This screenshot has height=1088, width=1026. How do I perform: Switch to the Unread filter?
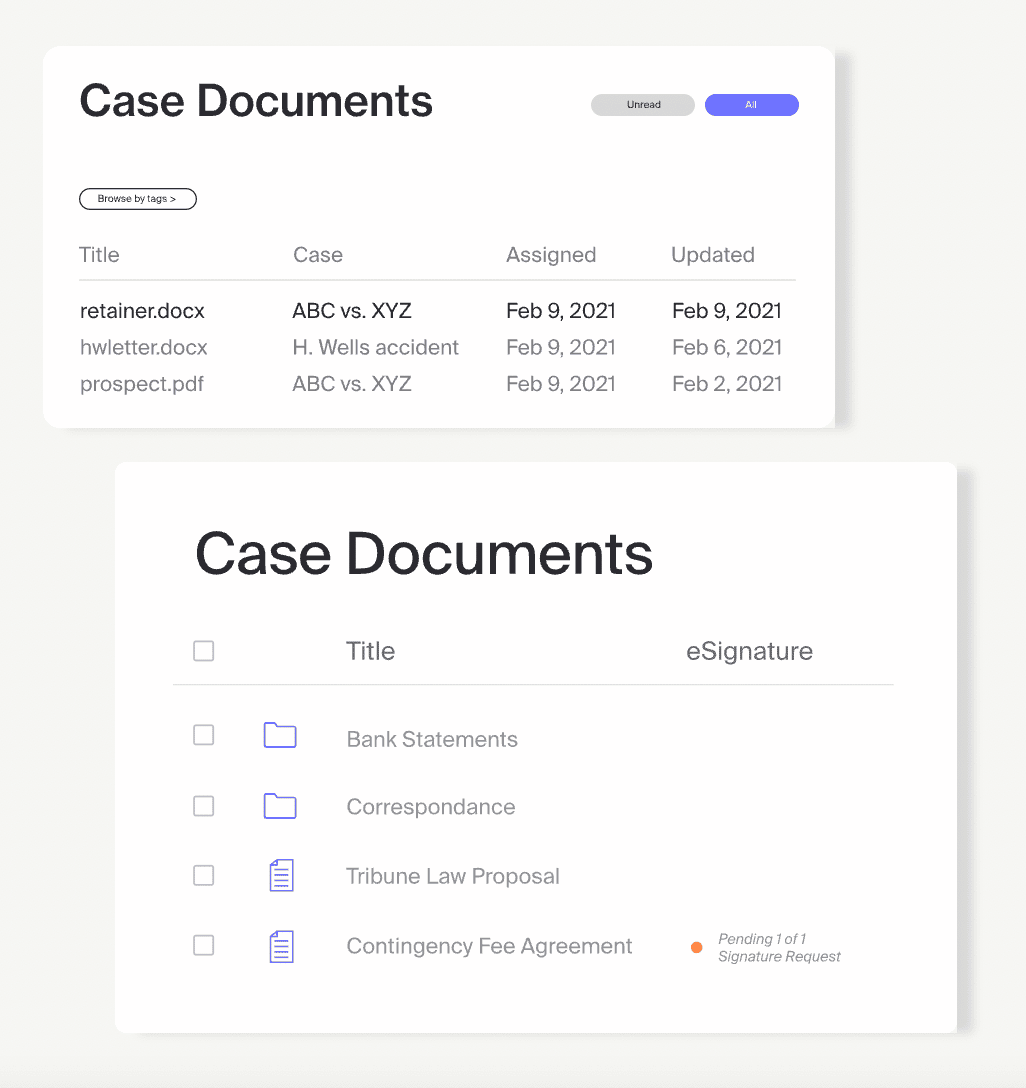point(642,104)
